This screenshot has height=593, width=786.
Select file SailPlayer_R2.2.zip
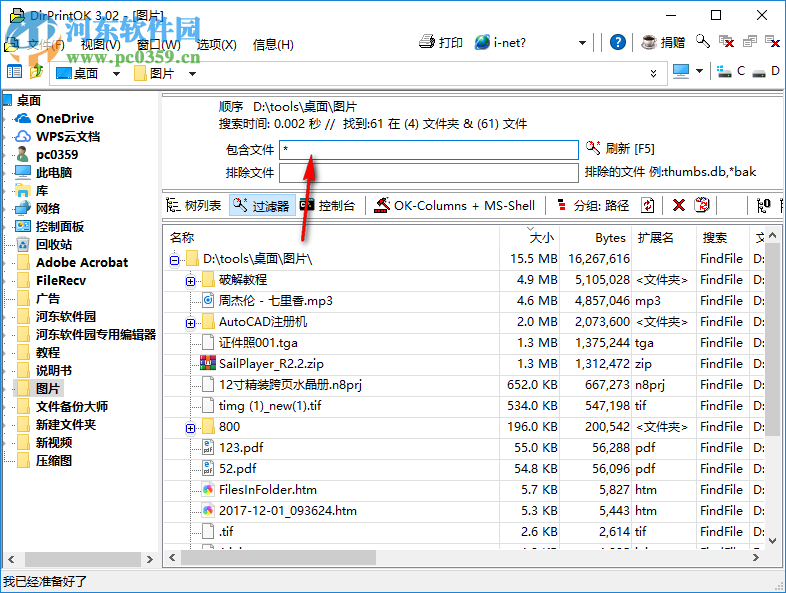click(271, 363)
